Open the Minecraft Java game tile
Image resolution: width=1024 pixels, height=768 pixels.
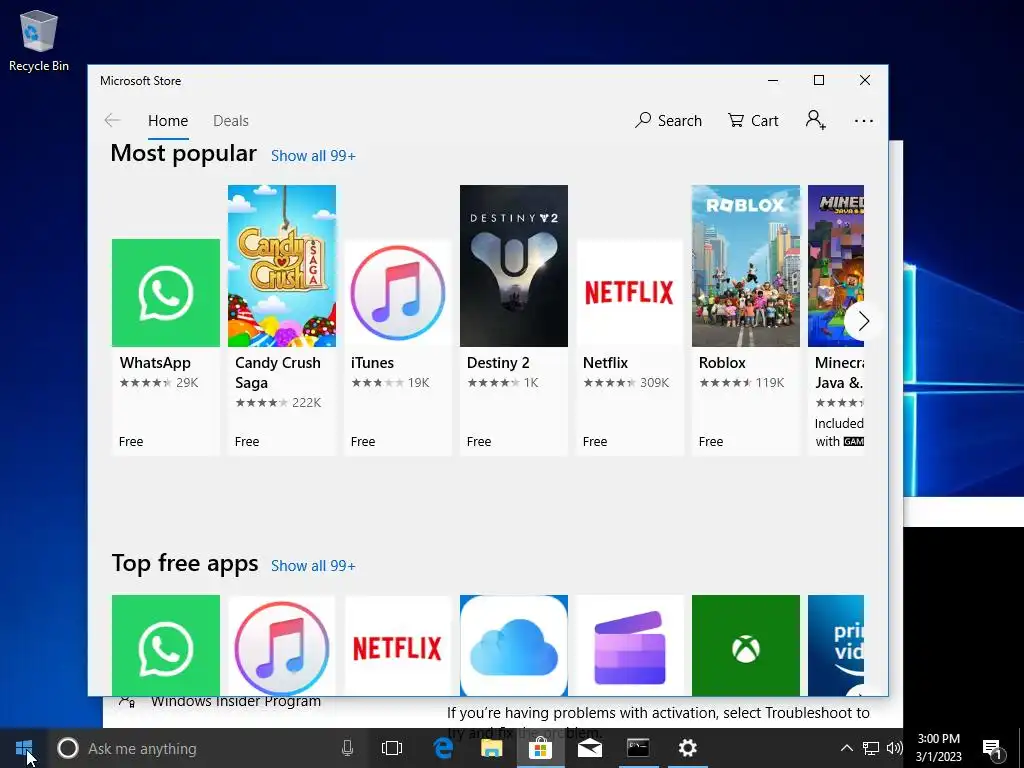coord(836,320)
